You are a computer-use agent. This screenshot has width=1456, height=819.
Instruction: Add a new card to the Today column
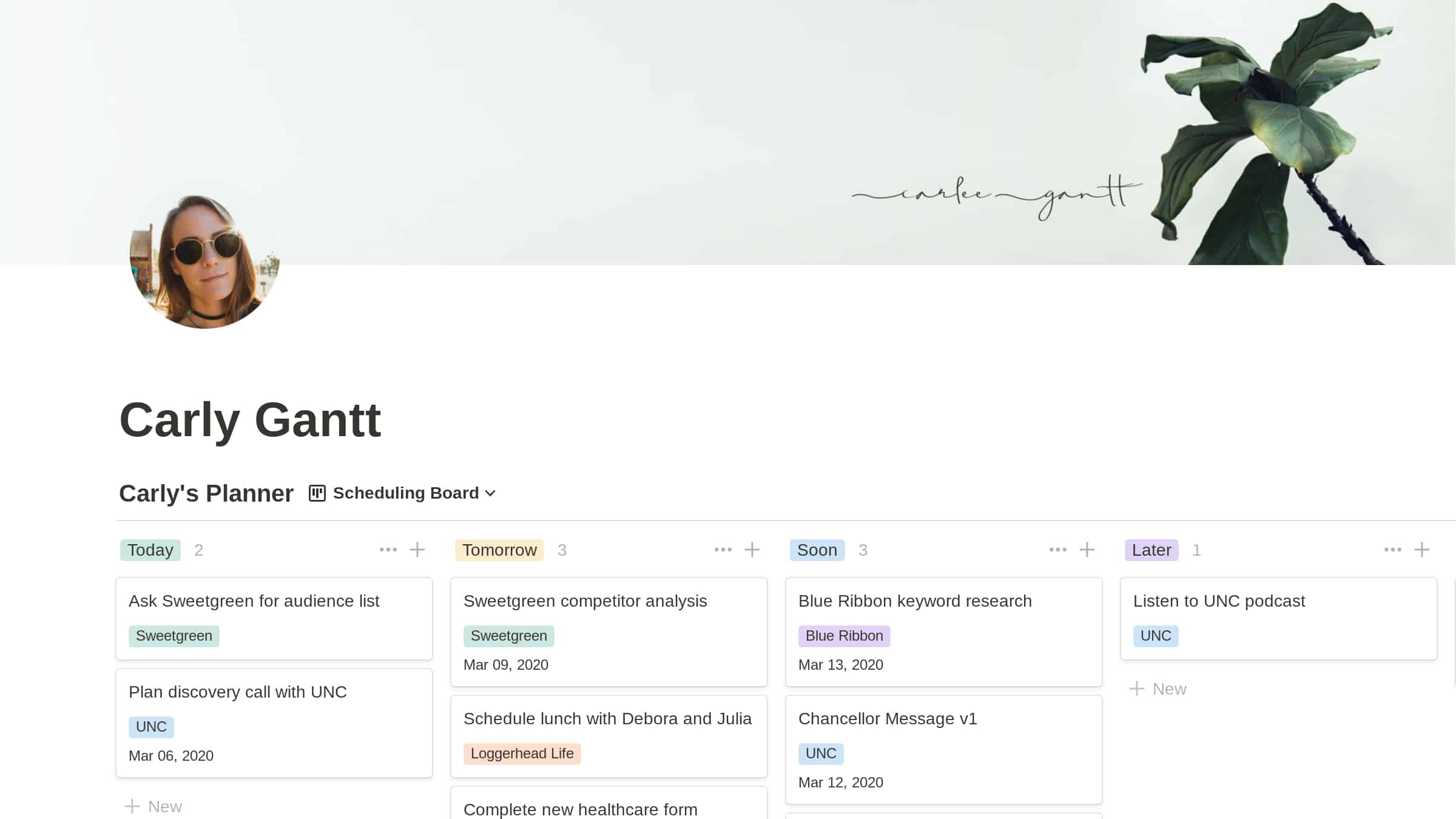tap(417, 549)
